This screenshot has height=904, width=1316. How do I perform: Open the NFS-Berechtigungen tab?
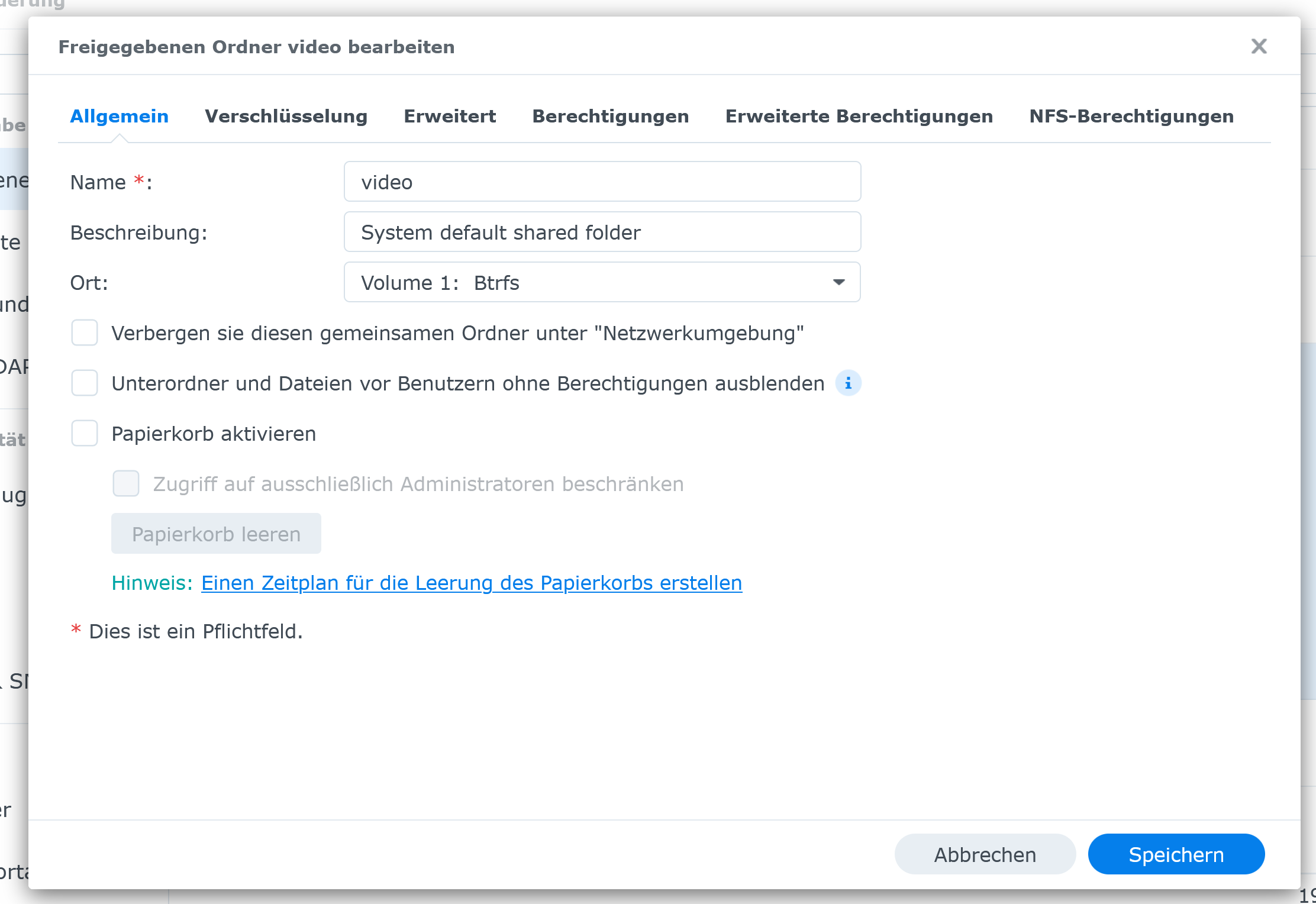pos(1131,116)
